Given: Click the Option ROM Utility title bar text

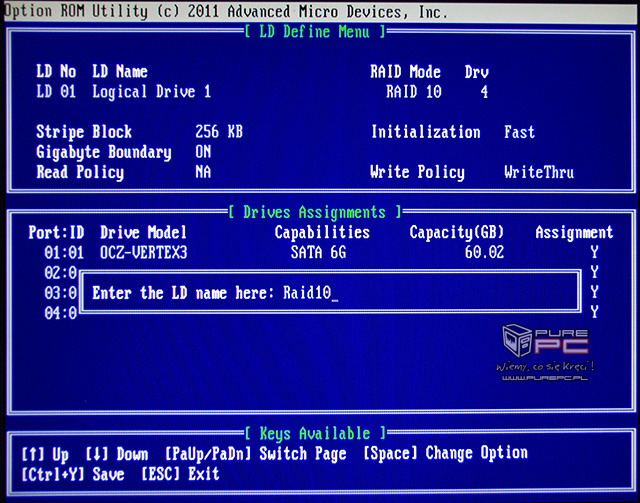Looking at the screenshot, I should pos(226,11).
